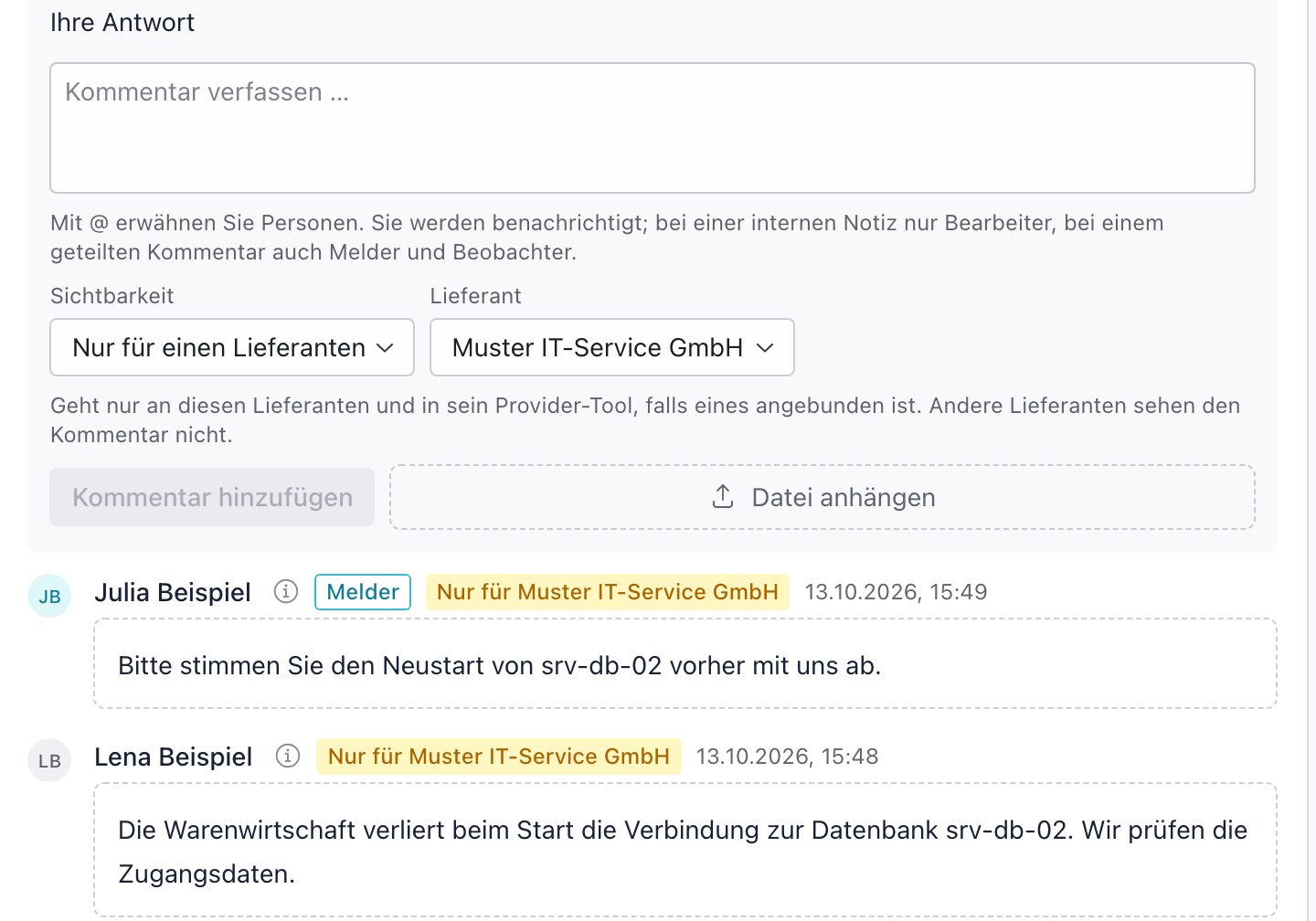Click the Datei anhängen upload area
This screenshot has width=1316, height=921.
point(822,497)
